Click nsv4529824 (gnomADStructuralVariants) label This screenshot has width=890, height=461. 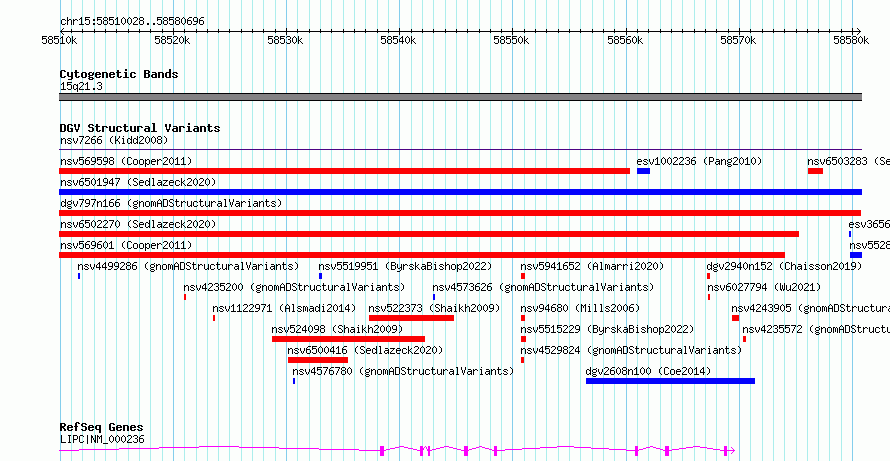click(631, 350)
